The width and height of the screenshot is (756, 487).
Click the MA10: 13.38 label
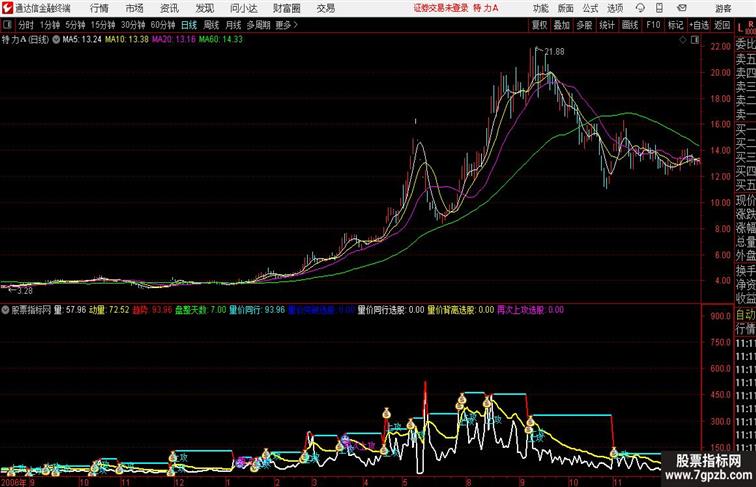(127, 40)
